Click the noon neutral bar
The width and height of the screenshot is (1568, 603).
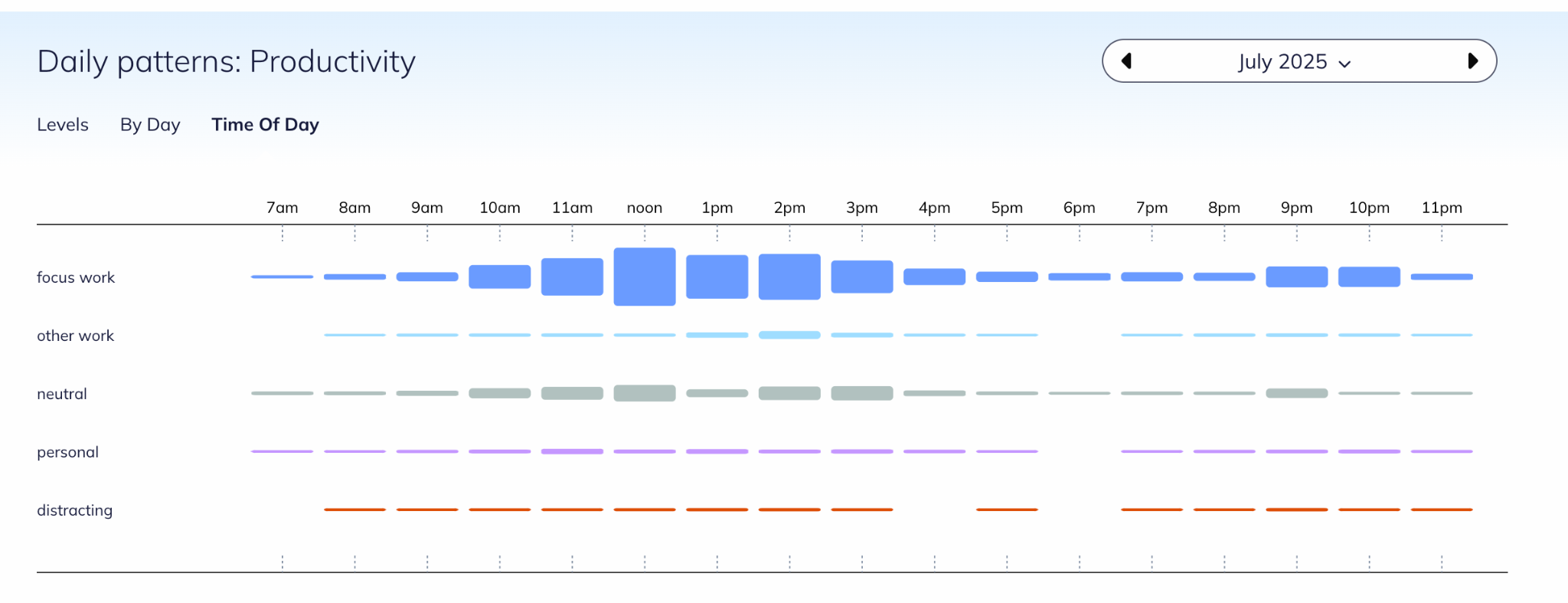pos(645,393)
